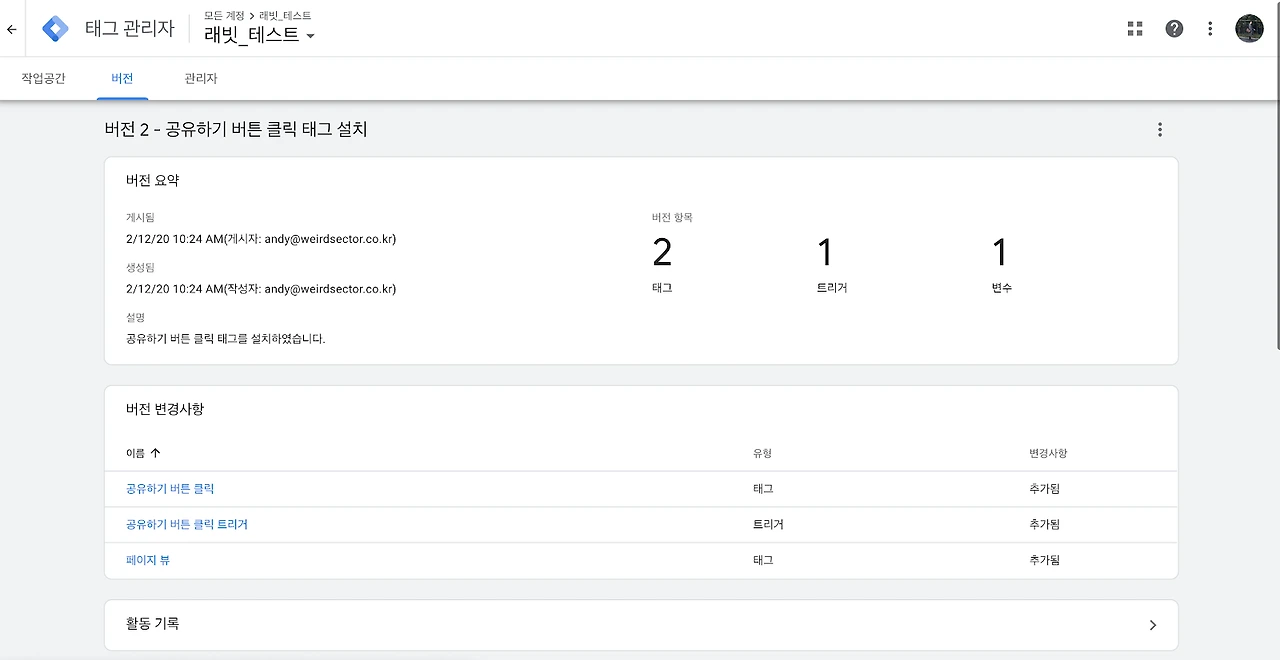Screen dimensions: 1280x660
Task: Click the Tag Manager logo icon
Action: pos(55,29)
